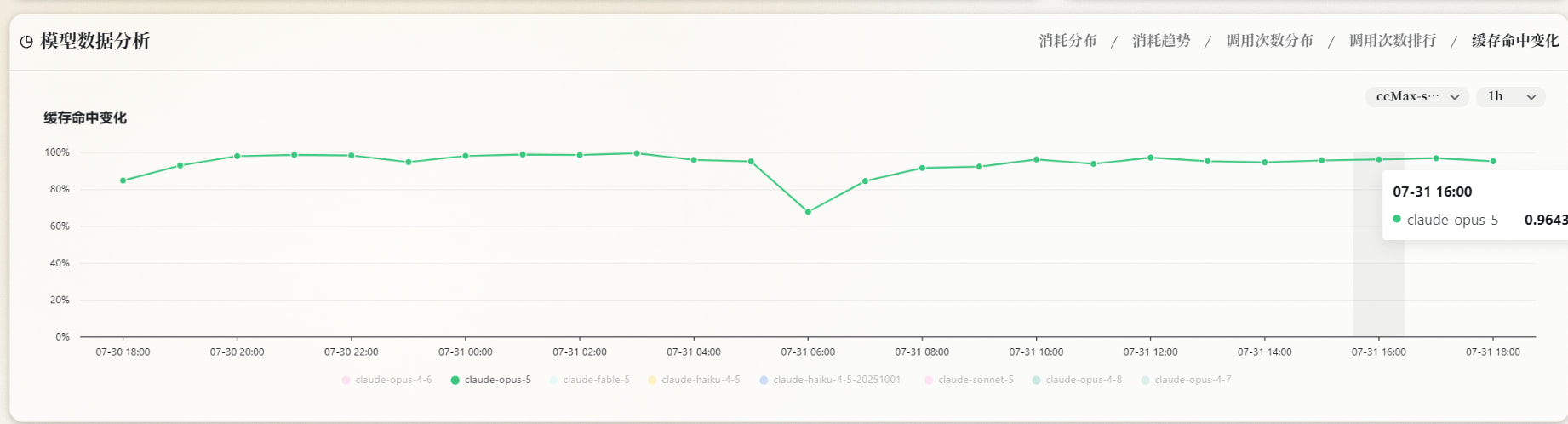Show claude-fable-5 series in legend
This screenshot has height=424, width=1568.
[x=590, y=380]
